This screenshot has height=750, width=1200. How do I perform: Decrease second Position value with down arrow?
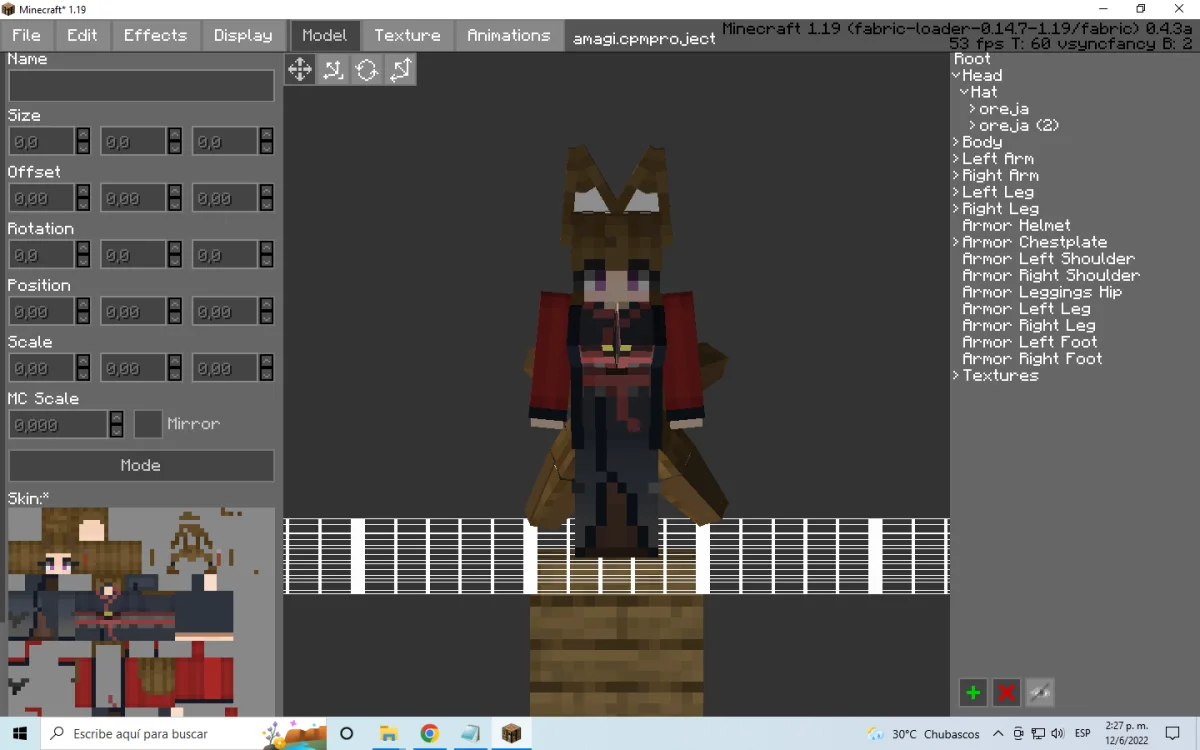coord(175,318)
